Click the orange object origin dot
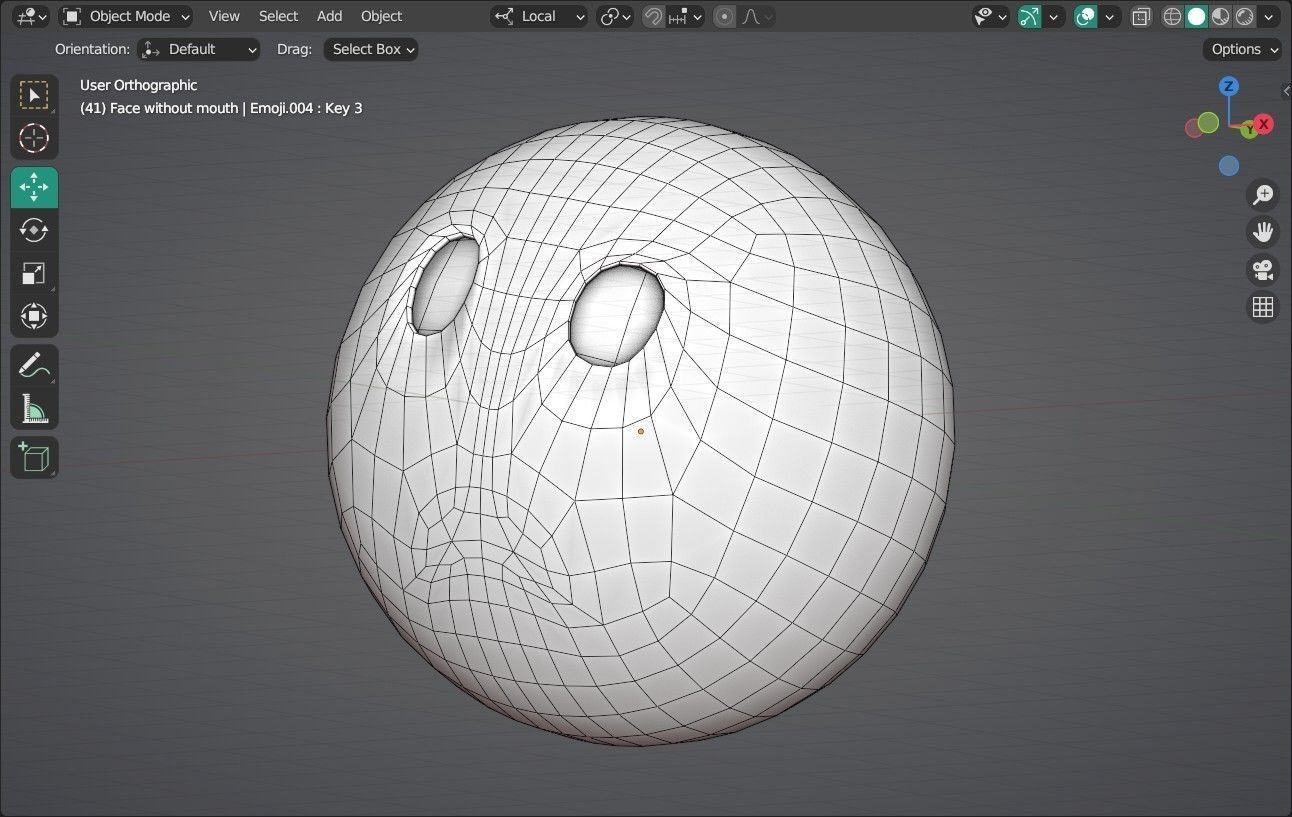 (x=641, y=432)
